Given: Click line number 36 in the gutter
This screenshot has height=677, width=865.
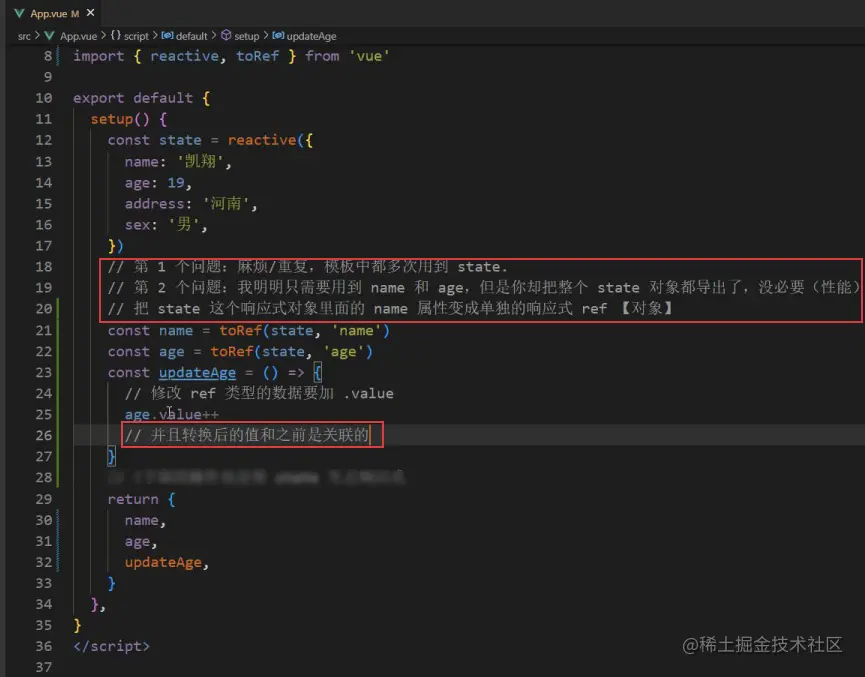Looking at the screenshot, I should pyautogui.click(x=44, y=646).
